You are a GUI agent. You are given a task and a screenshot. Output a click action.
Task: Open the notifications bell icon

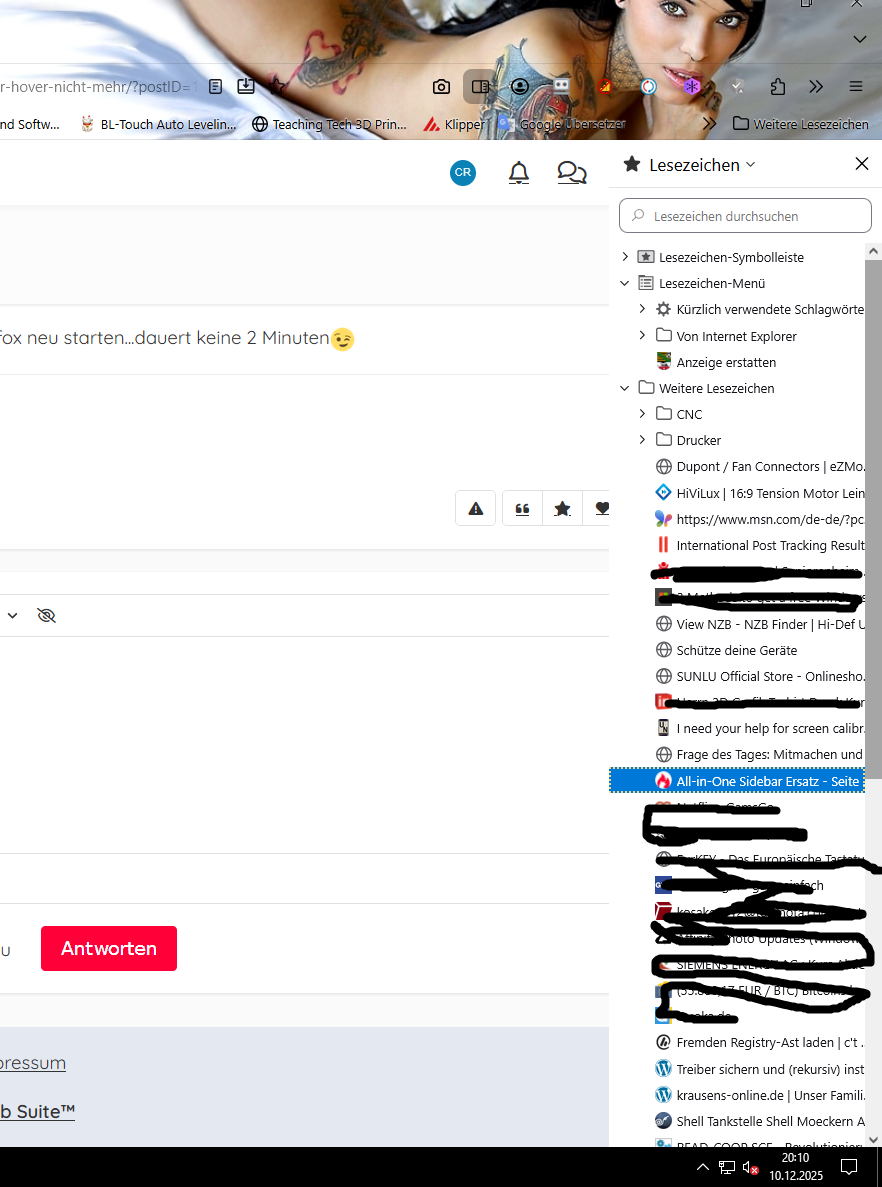click(x=519, y=173)
